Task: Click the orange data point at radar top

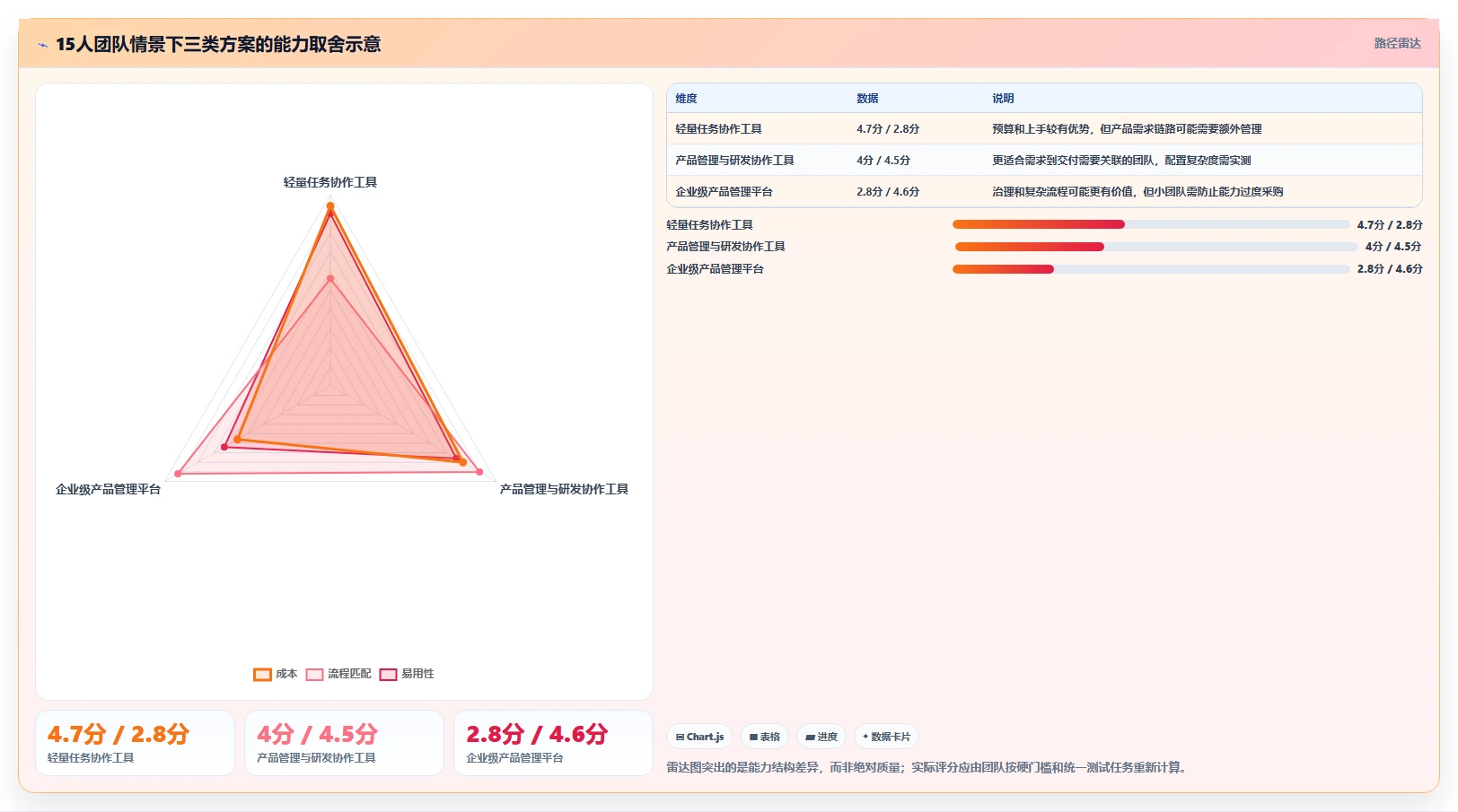Action: click(330, 206)
